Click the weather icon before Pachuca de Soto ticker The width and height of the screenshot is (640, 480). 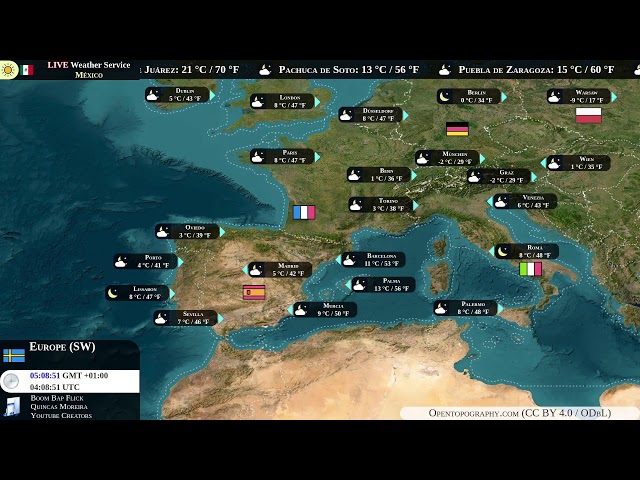click(x=265, y=70)
